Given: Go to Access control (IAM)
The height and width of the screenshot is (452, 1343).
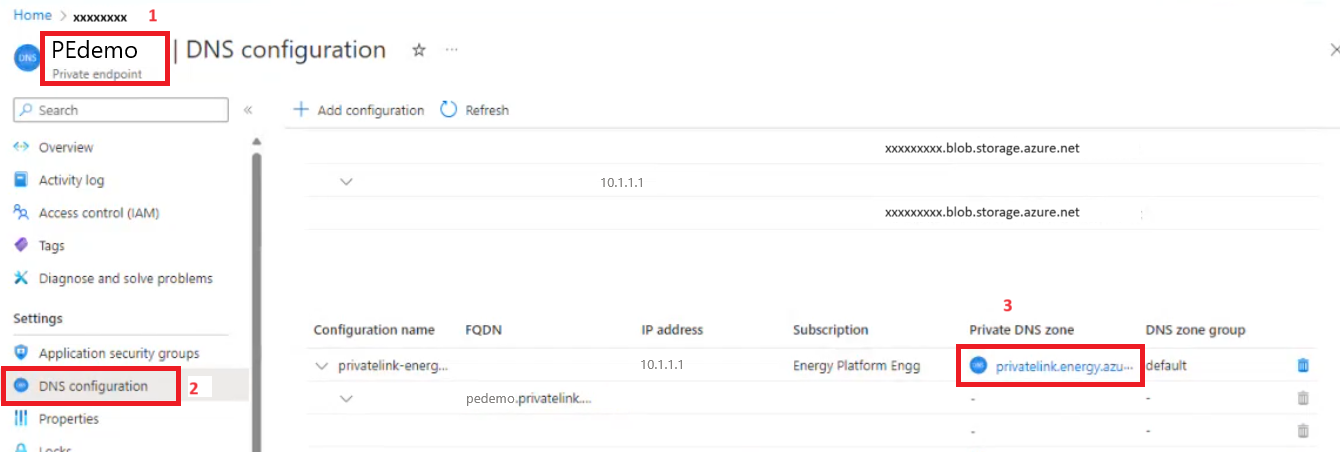Looking at the screenshot, I should 98,213.
